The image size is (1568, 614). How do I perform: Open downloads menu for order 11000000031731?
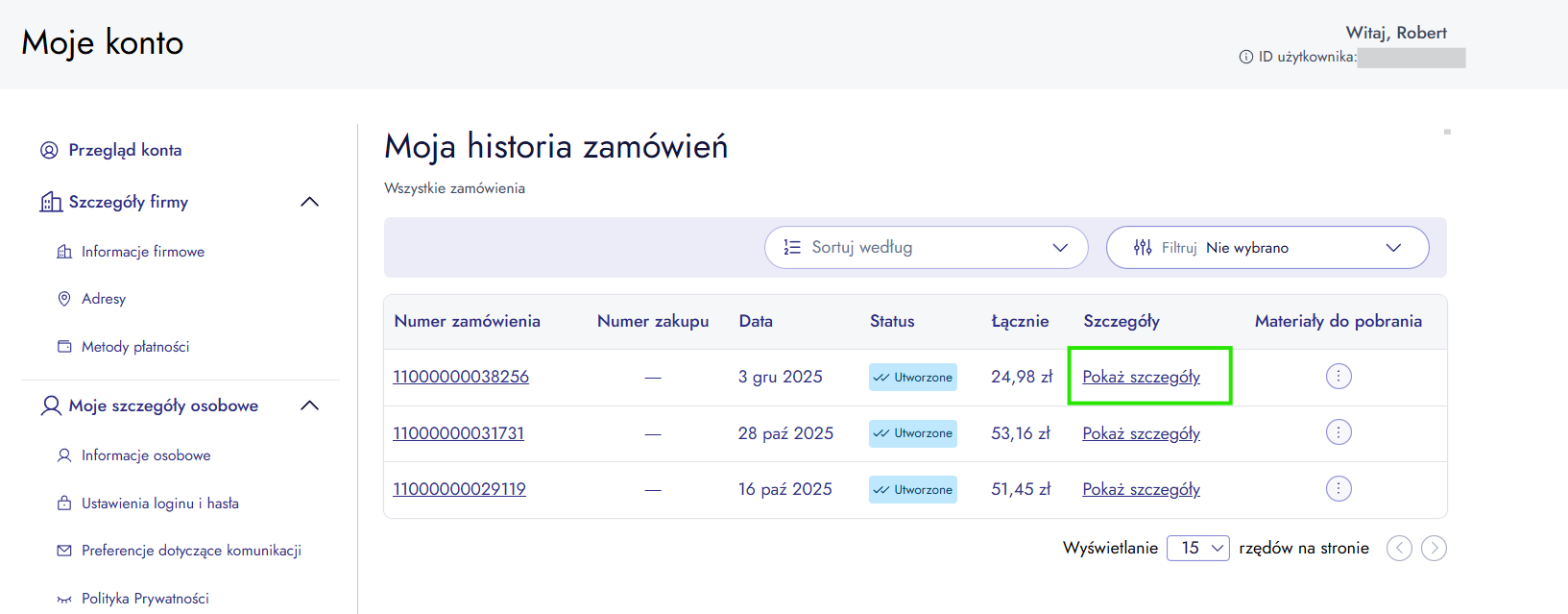click(x=1339, y=432)
